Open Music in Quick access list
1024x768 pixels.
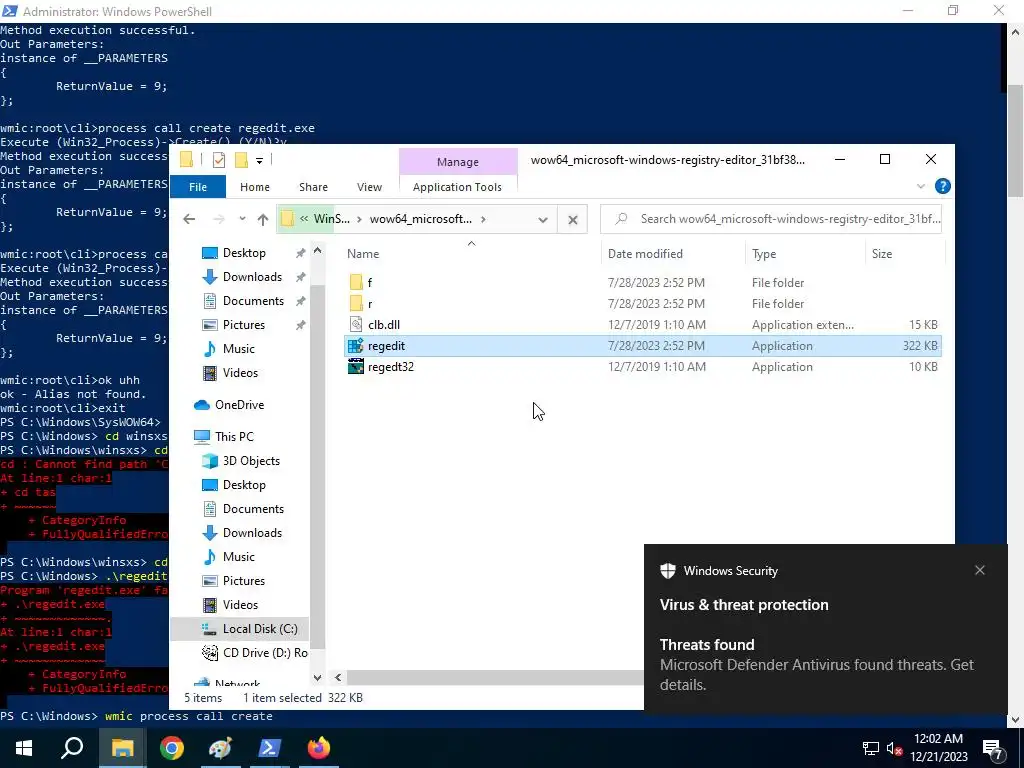(x=238, y=349)
